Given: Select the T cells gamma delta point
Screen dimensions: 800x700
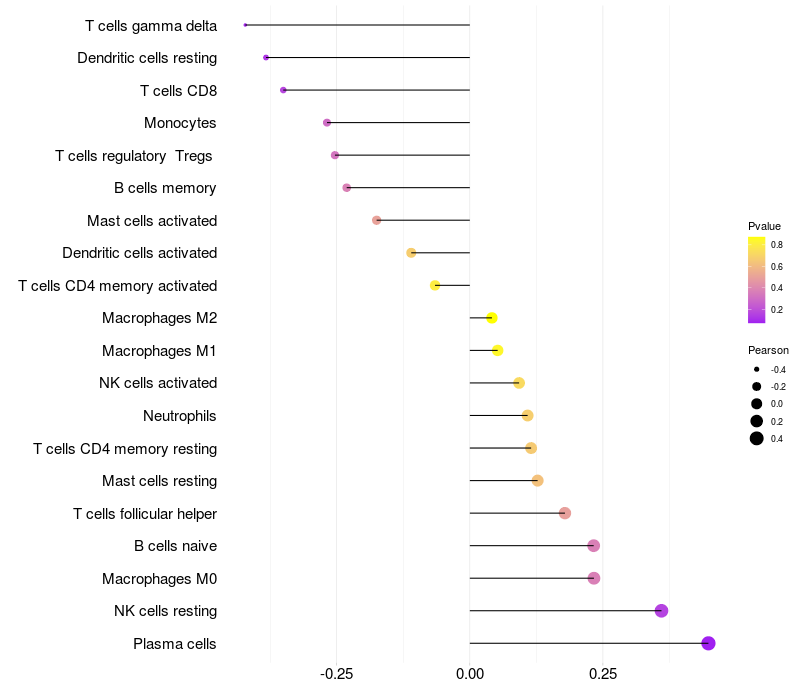Looking at the screenshot, I should pyautogui.click(x=245, y=25).
